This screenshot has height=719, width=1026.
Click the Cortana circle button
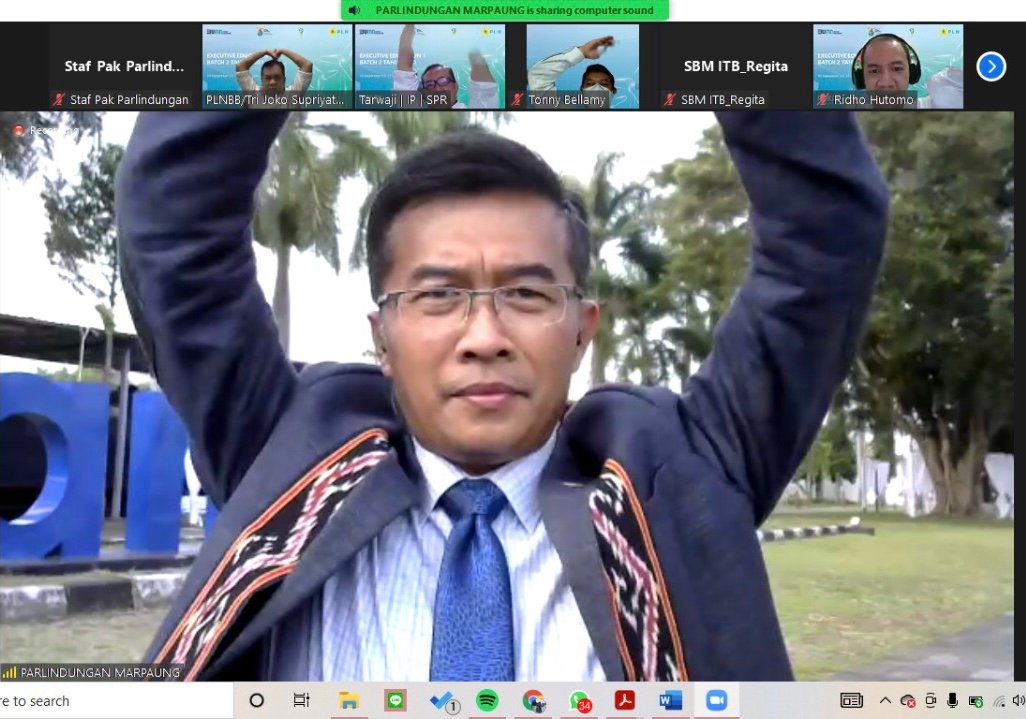pyautogui.click(x=256, y=701)
